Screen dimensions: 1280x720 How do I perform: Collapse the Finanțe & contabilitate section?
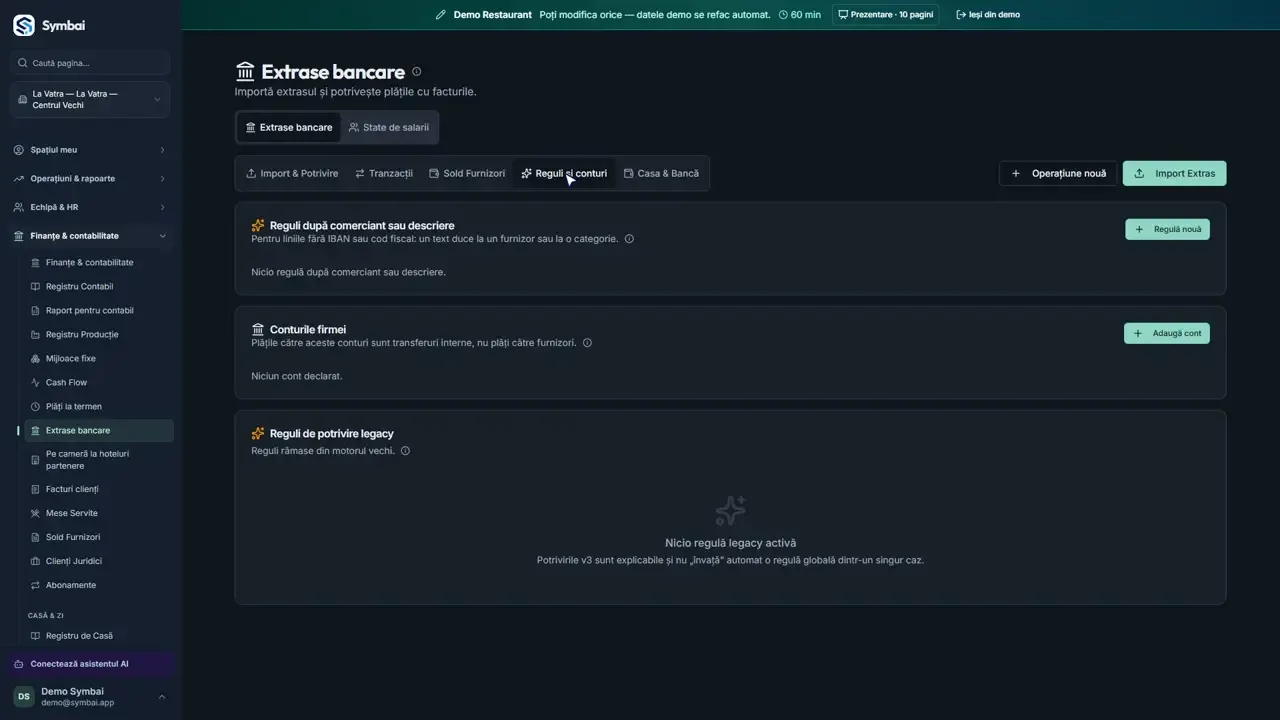tap(90, 236)
